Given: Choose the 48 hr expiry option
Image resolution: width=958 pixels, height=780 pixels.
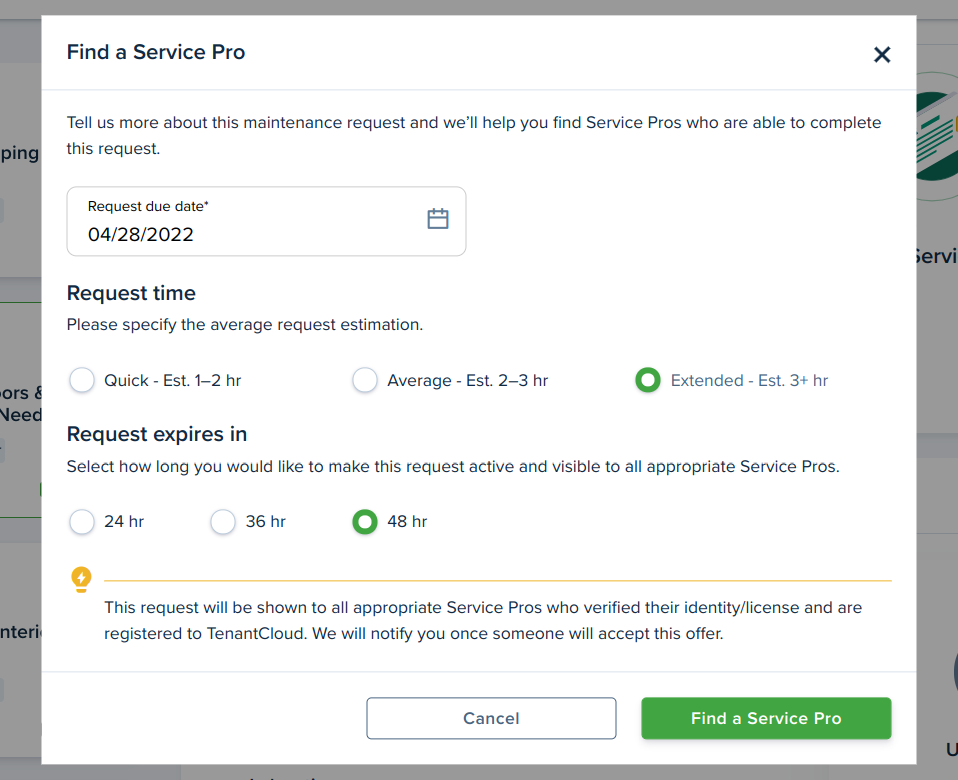Looking at the screenshot, I should pos(365,522).
